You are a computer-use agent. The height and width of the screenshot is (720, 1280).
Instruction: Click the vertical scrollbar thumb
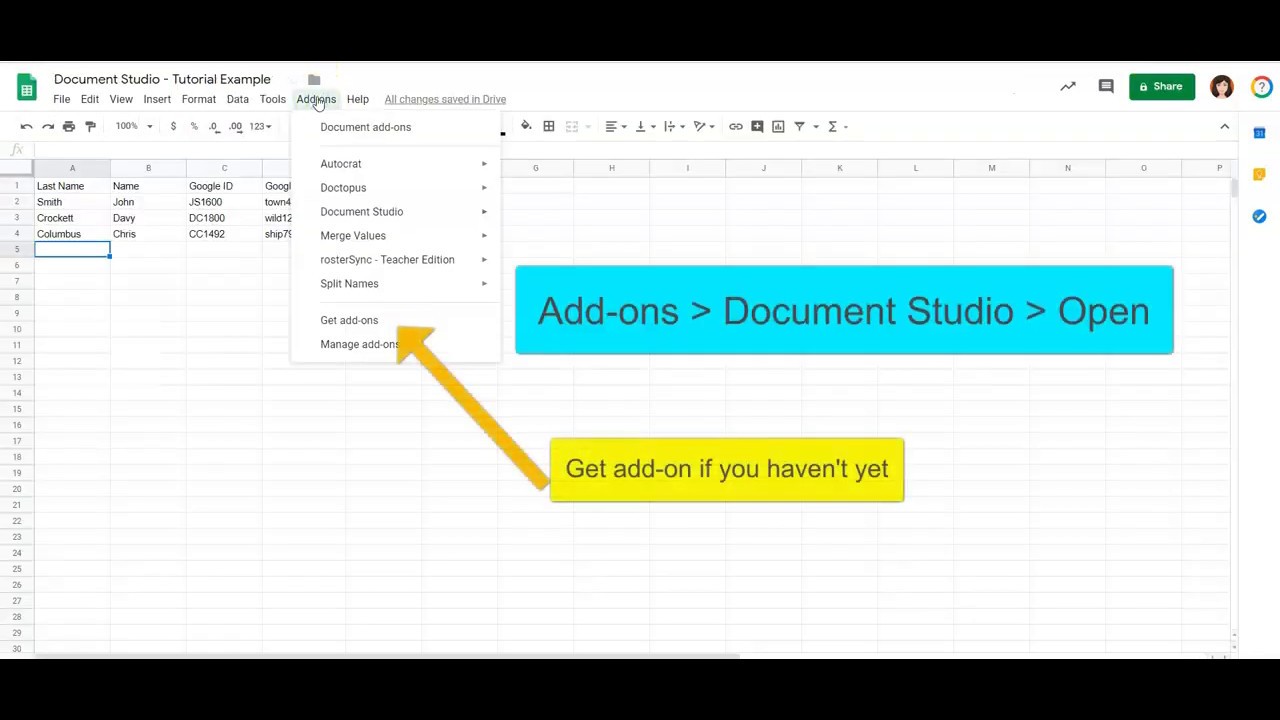[1234, 188]
